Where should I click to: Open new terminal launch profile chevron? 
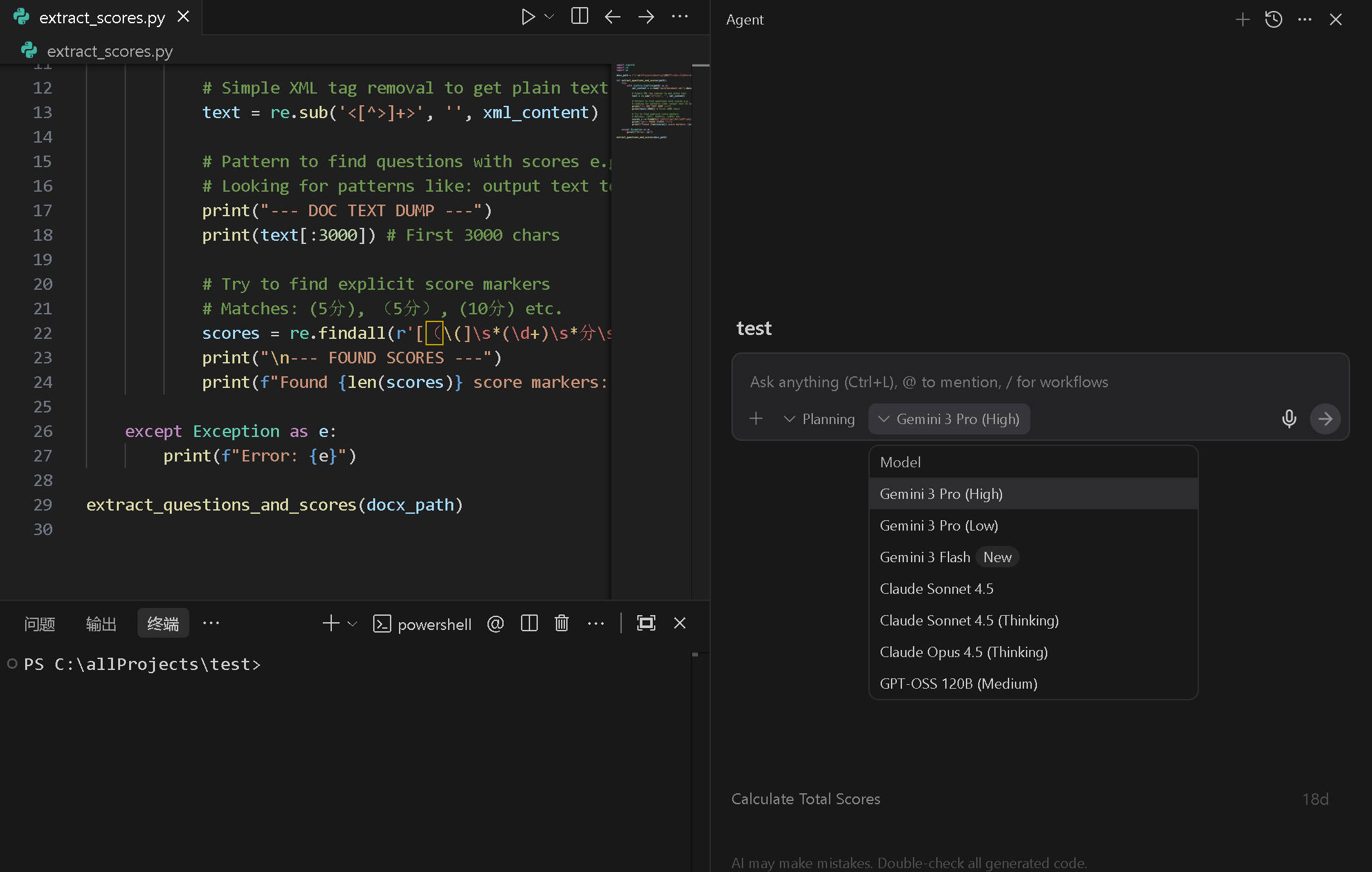pos(353,624)
